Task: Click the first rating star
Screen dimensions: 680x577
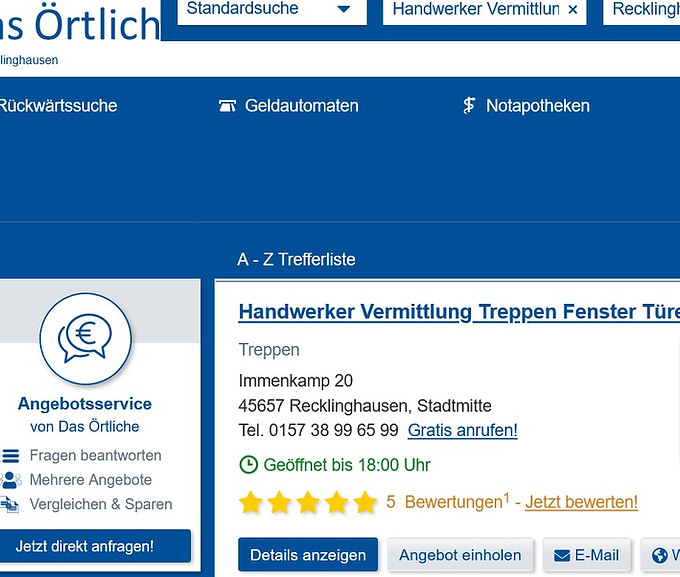Action: point(251,502)
